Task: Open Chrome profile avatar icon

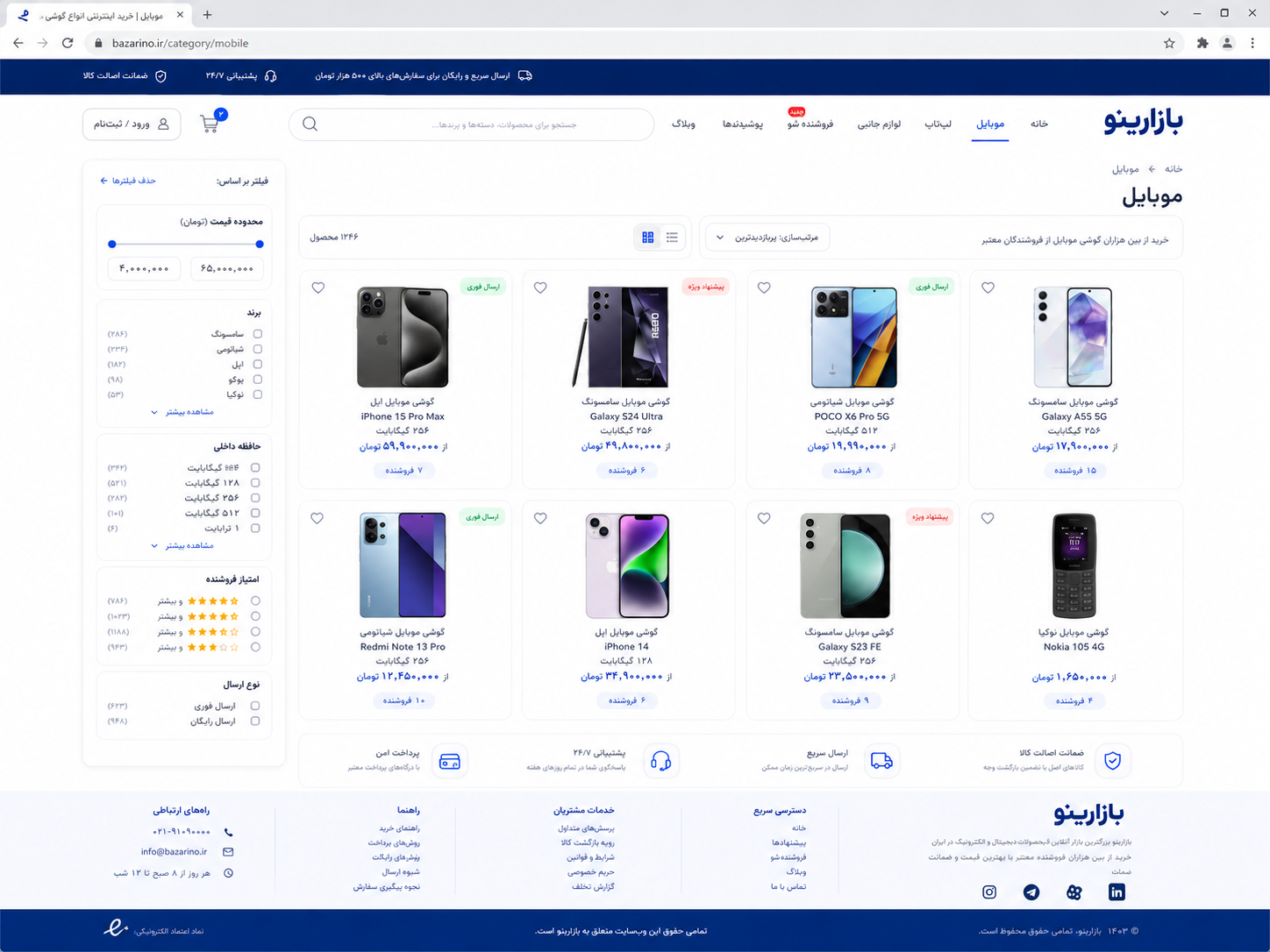Action: coord(1227,43)
